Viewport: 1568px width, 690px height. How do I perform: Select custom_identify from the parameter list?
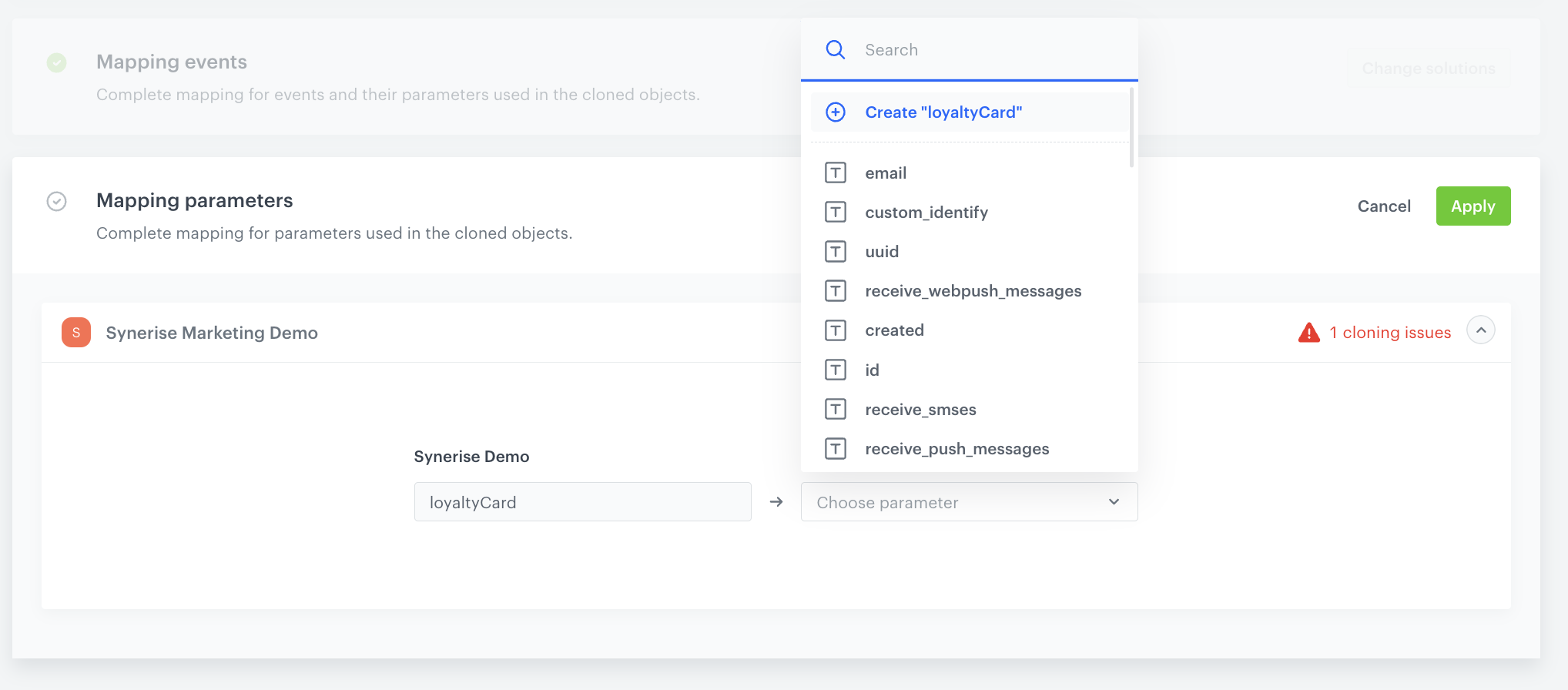point(926,213)
